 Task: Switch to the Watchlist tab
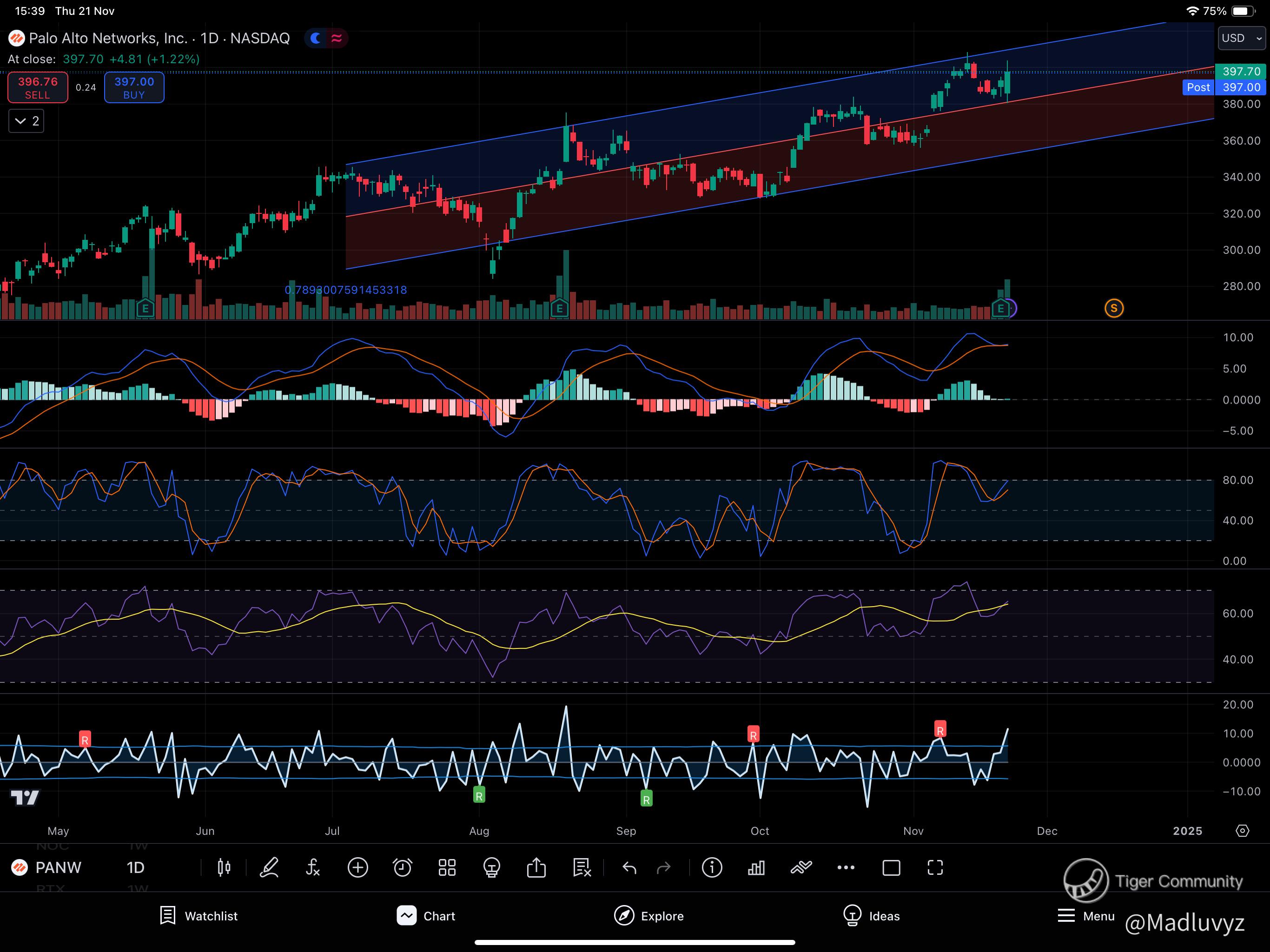(x=198, y=916)
